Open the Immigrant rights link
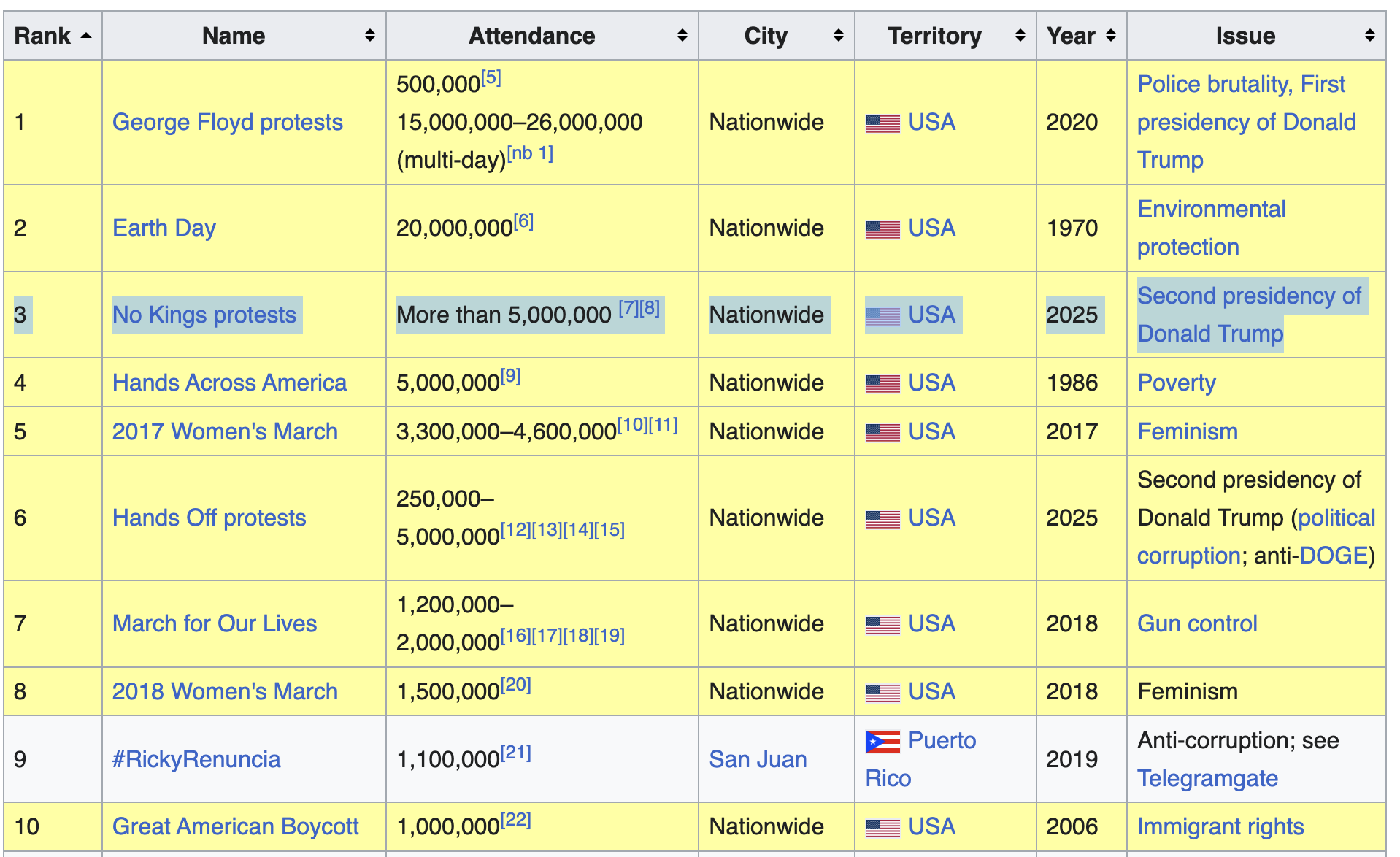This screenshot has height=857, width=1400. pyautogui.click(x=1220, y=826)
